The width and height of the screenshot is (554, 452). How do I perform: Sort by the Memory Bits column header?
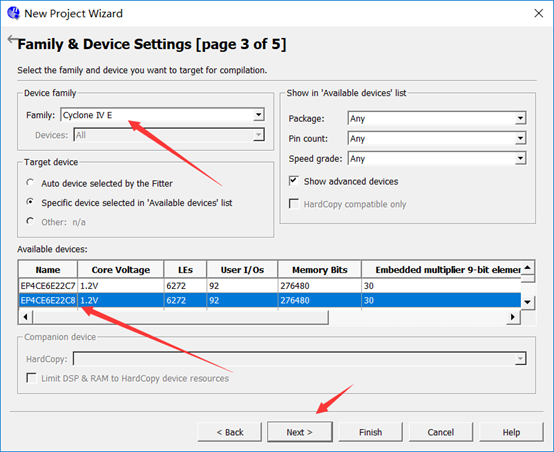click(x=320, y=270)
